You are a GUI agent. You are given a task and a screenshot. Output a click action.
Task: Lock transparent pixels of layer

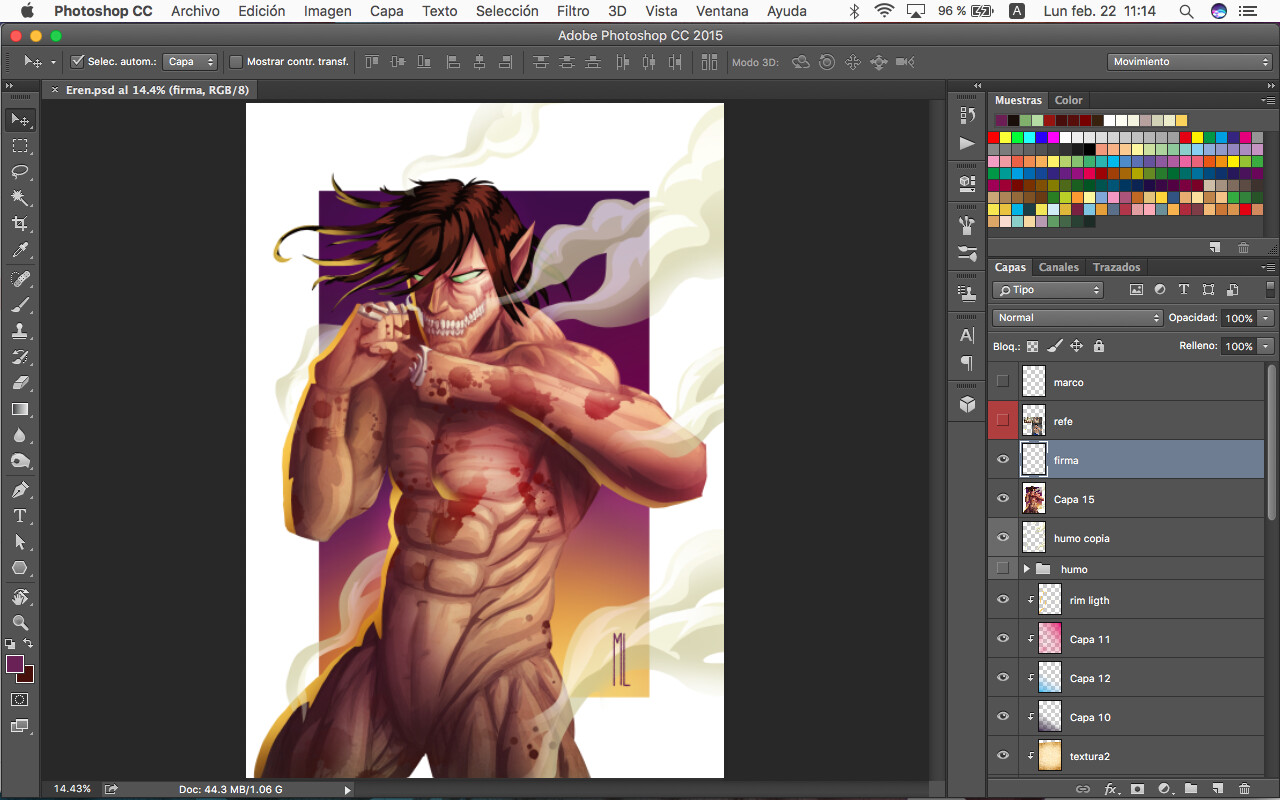click(1032, 346)
